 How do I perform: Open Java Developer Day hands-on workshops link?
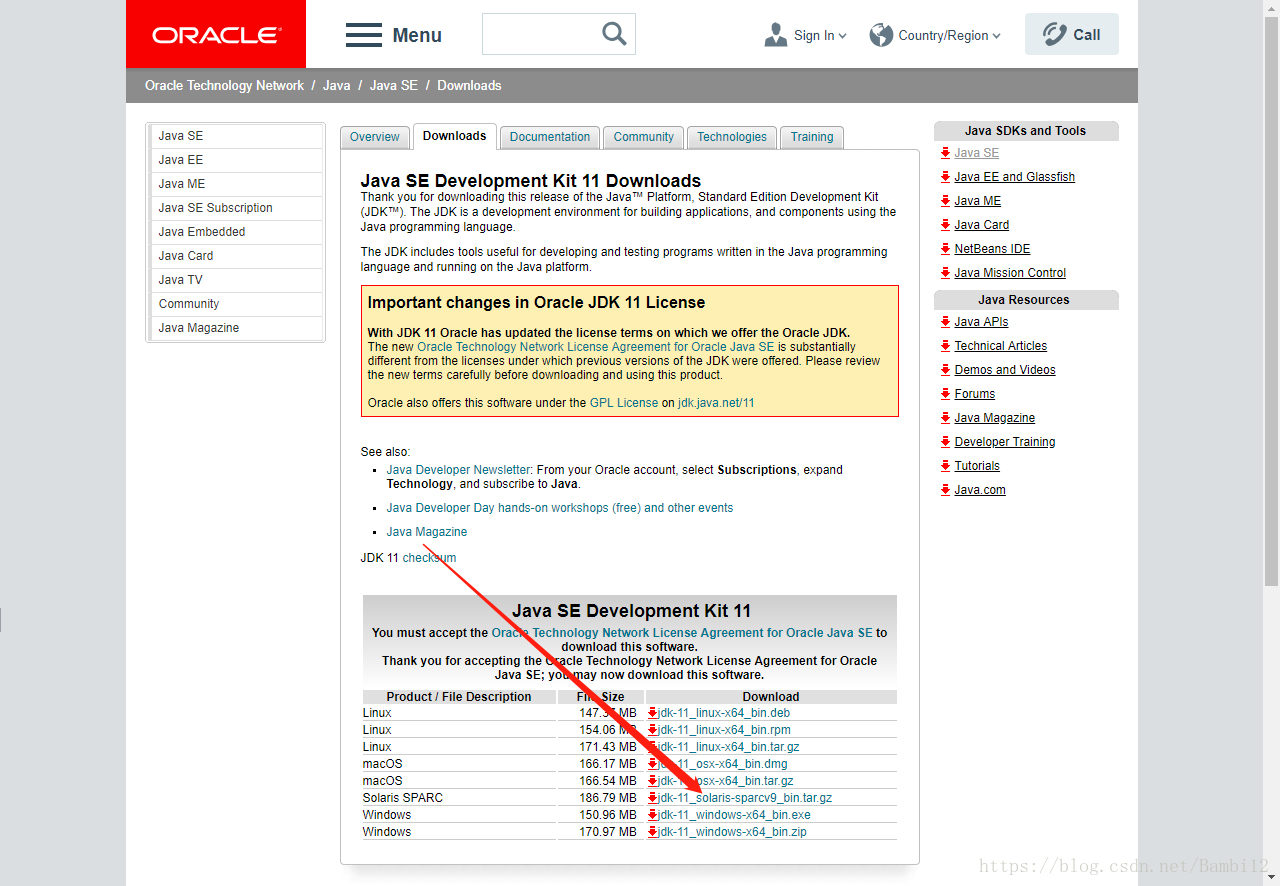click(560, 508)
